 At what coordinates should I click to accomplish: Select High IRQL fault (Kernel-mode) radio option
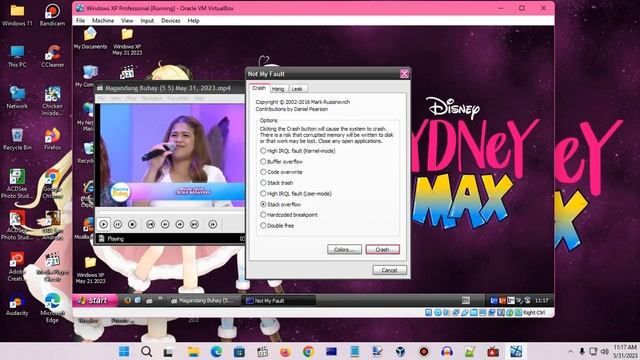[x=298, y=151]
